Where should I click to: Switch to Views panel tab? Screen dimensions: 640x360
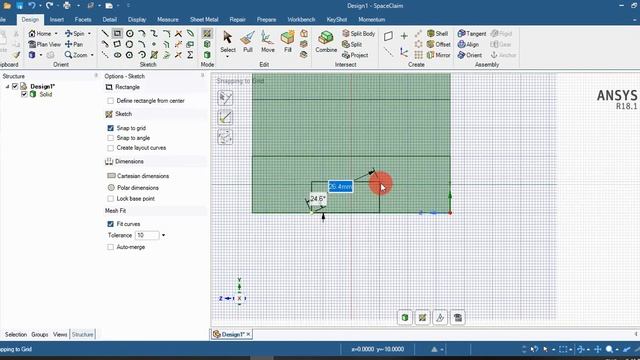pyautogui.click(x=60, y=334)
